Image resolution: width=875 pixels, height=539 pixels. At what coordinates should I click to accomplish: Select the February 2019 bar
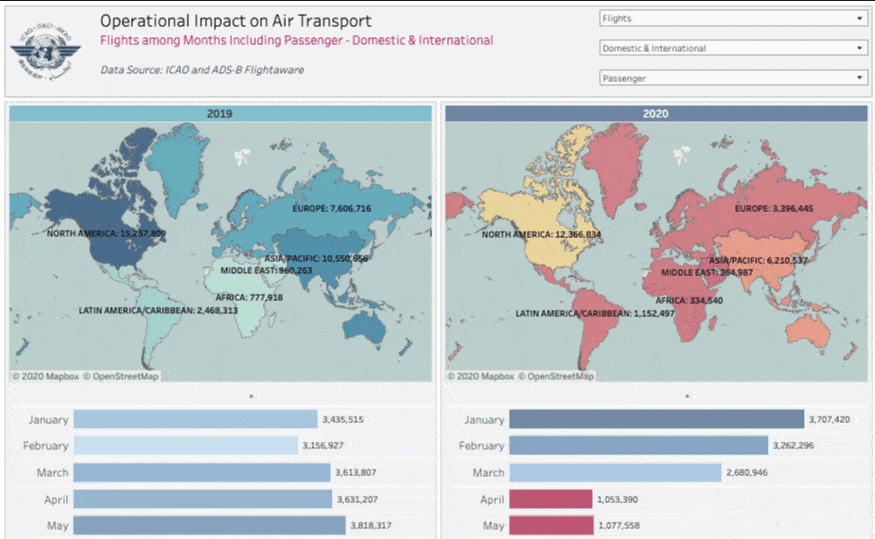185,446
